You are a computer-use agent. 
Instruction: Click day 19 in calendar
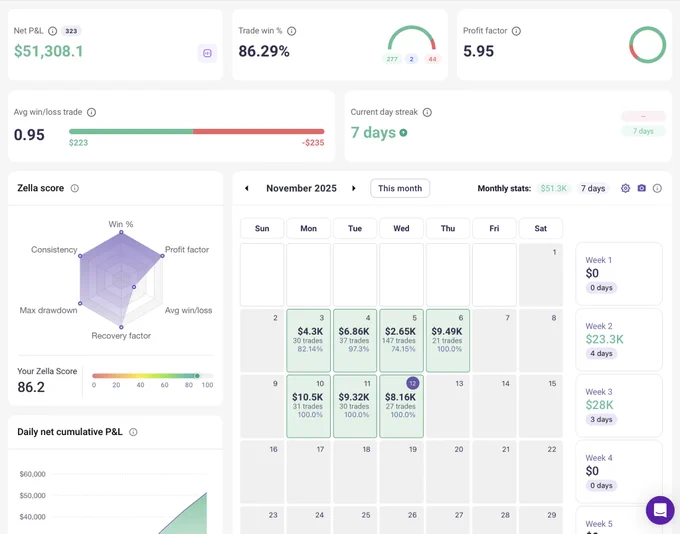click(x=401, y=472)
